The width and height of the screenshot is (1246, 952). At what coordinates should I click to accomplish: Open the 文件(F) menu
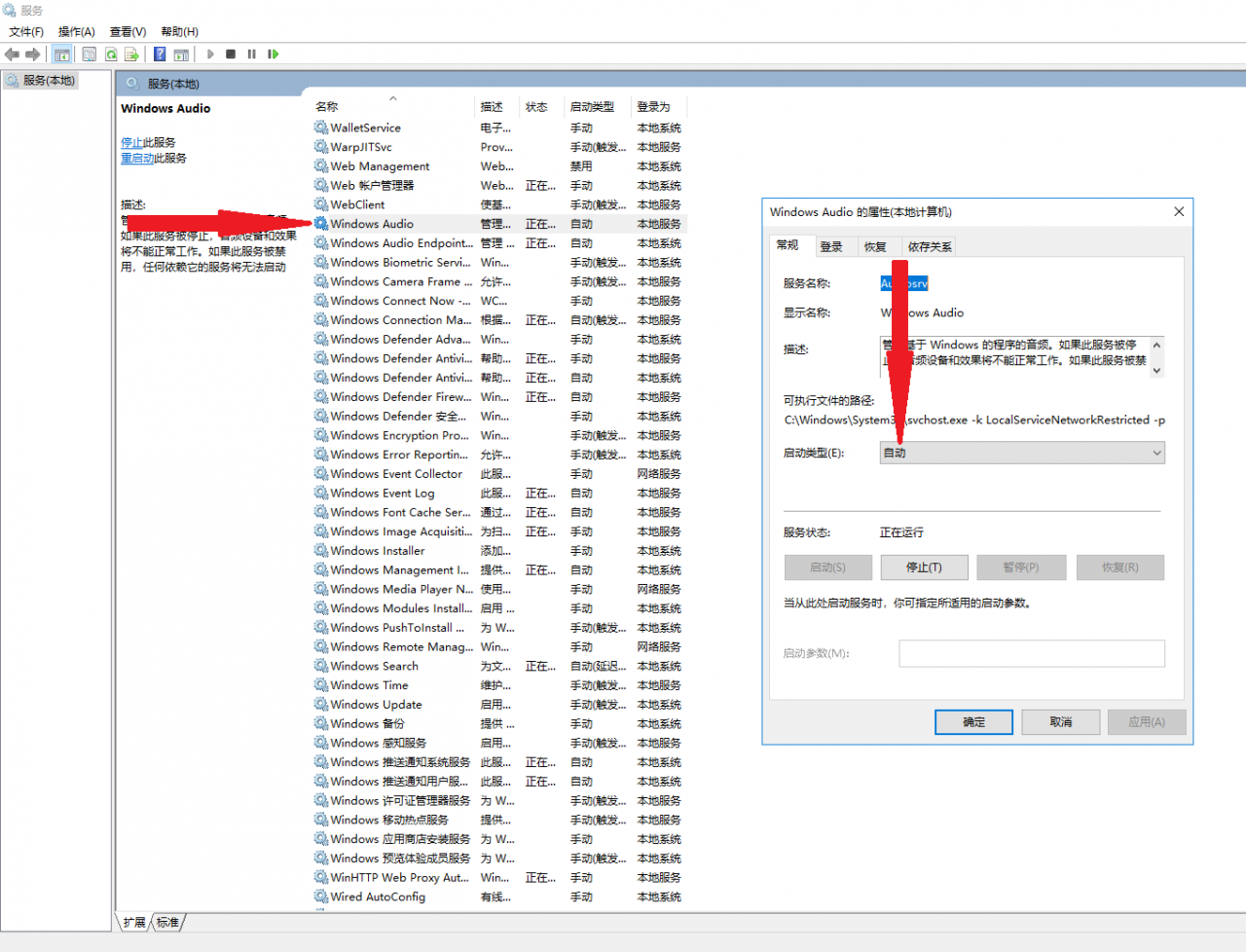click(x=26, y=32)
